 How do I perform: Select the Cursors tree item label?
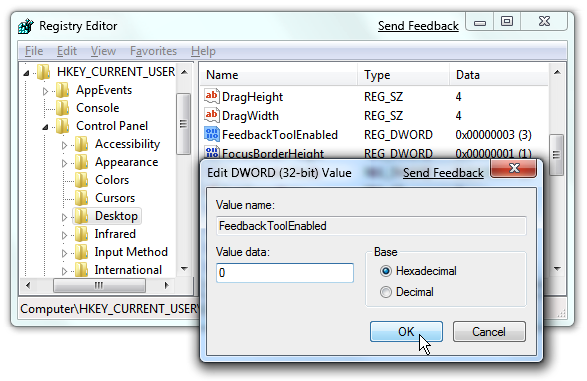click(x=115, y=198)
